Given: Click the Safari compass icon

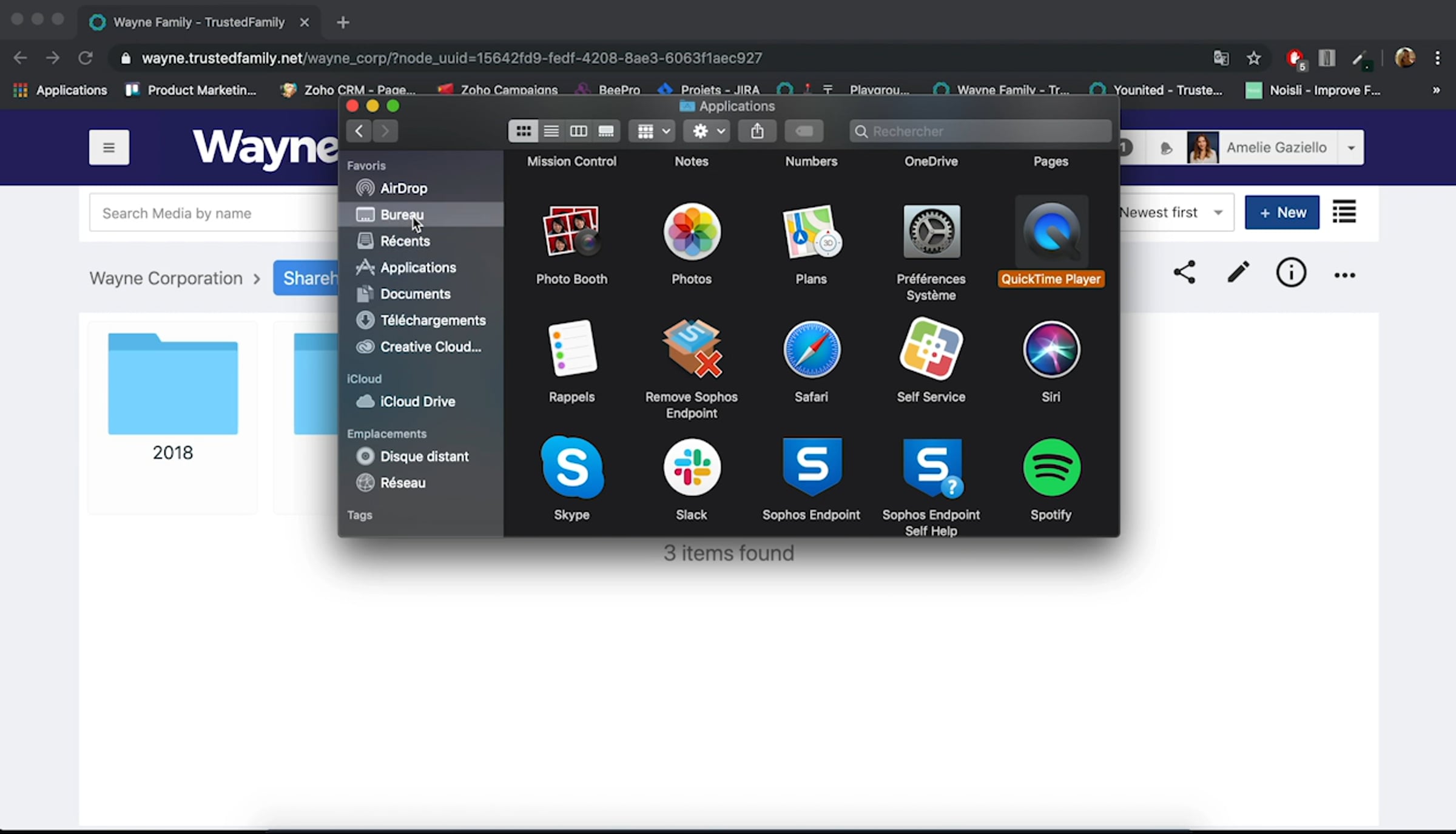Looking at the screenshot, I should click(811, 350).
